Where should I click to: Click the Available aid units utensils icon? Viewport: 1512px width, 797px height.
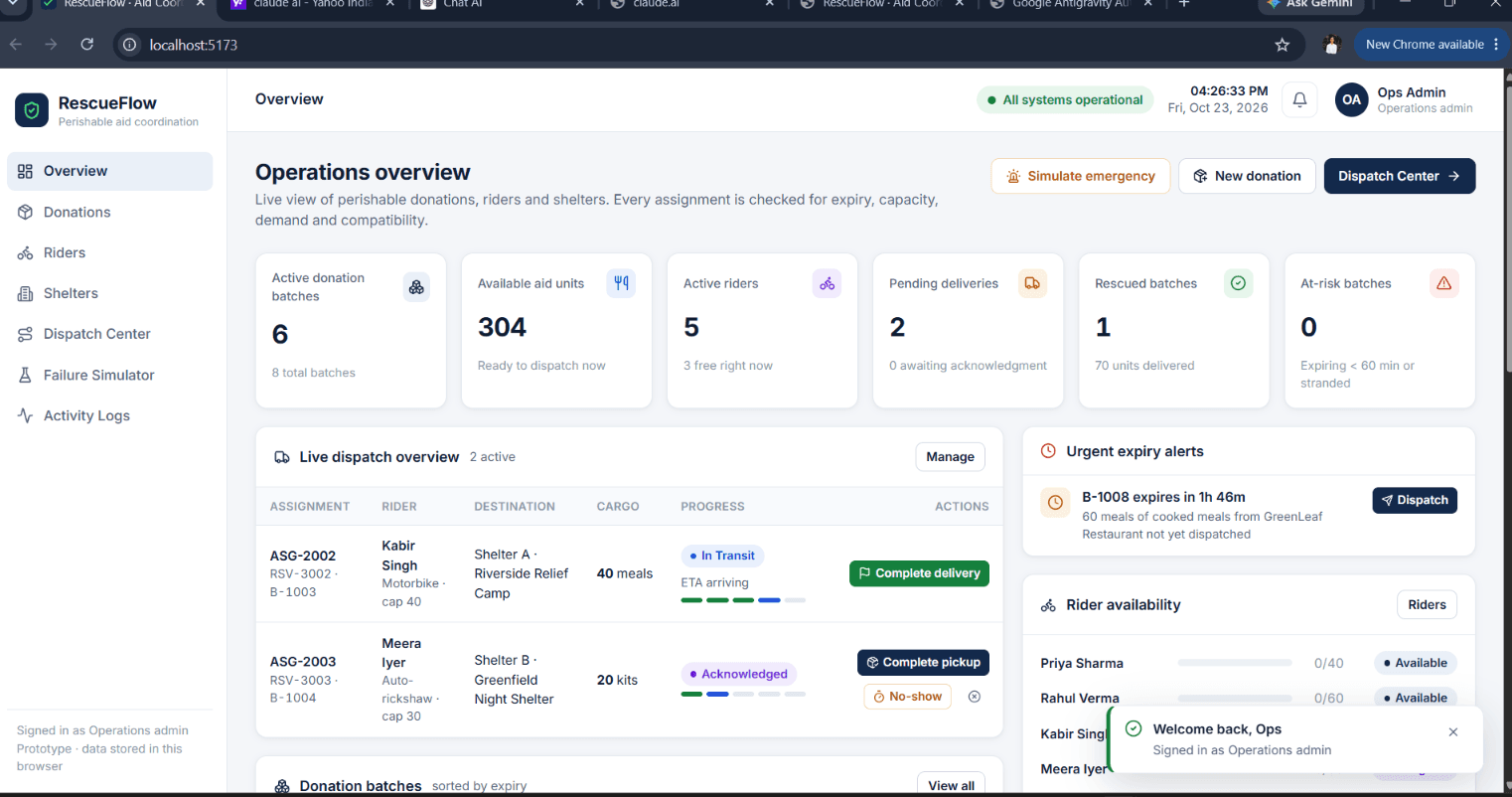click(x=621, y=283)
